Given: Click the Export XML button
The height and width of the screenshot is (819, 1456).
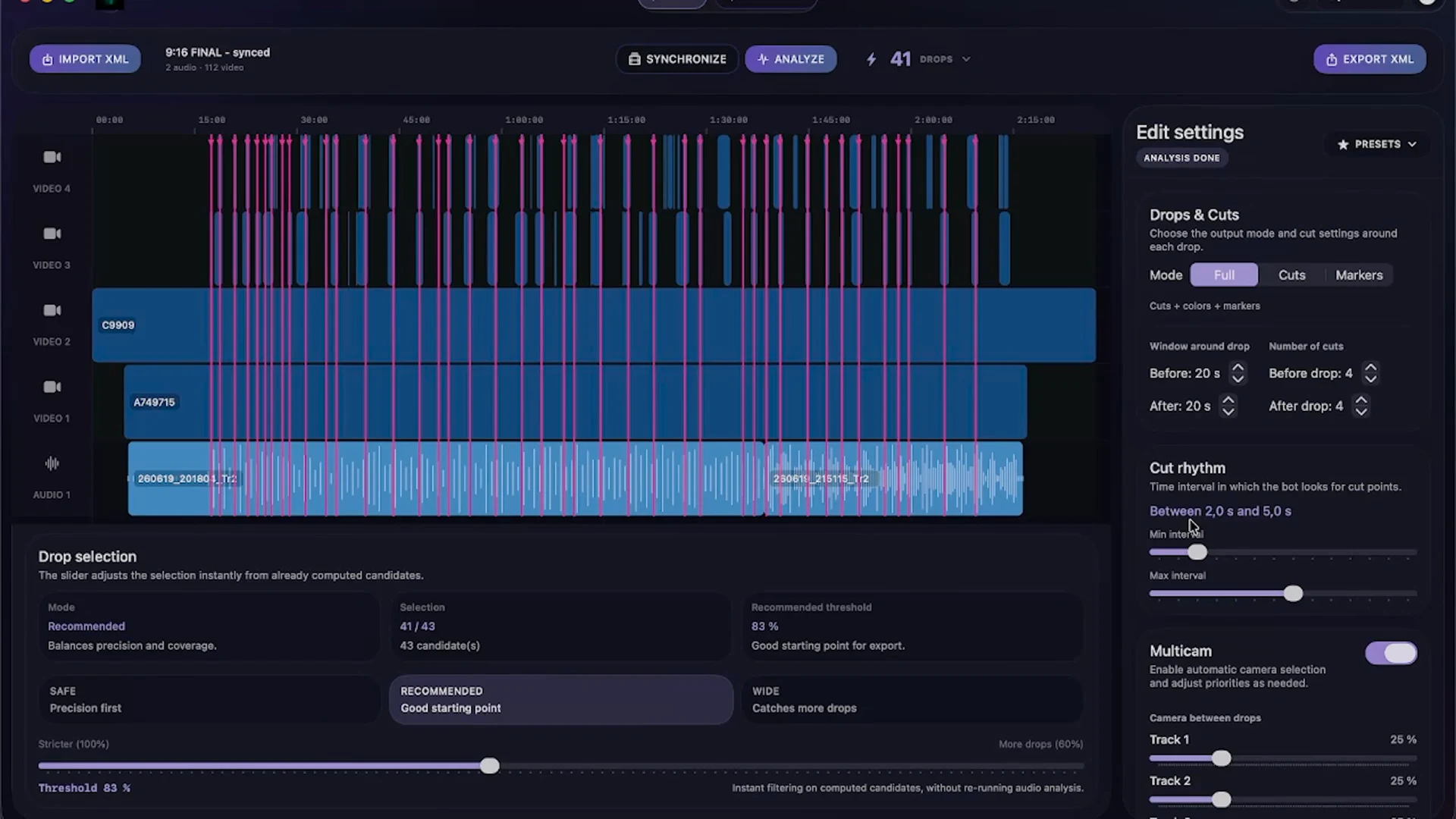Looking at the screenshot, I should coord(1370,59).
